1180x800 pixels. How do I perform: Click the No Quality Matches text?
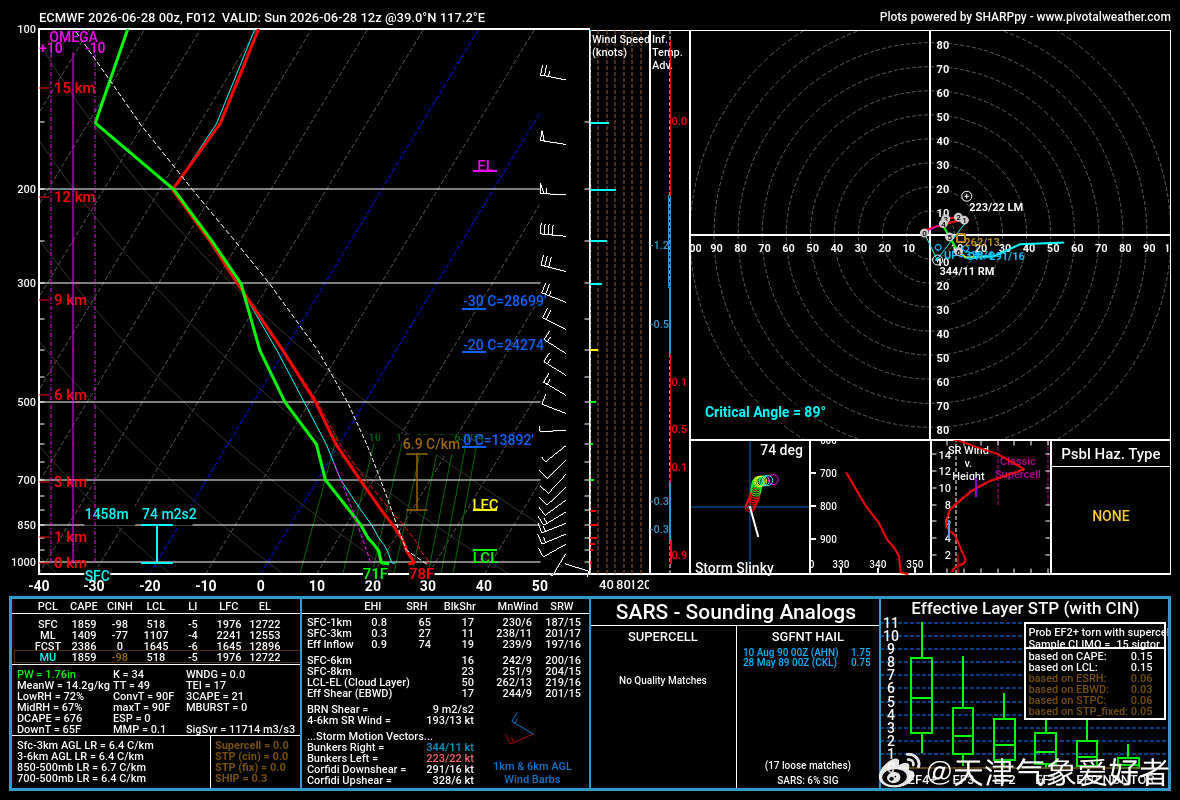tap(662, 680)
